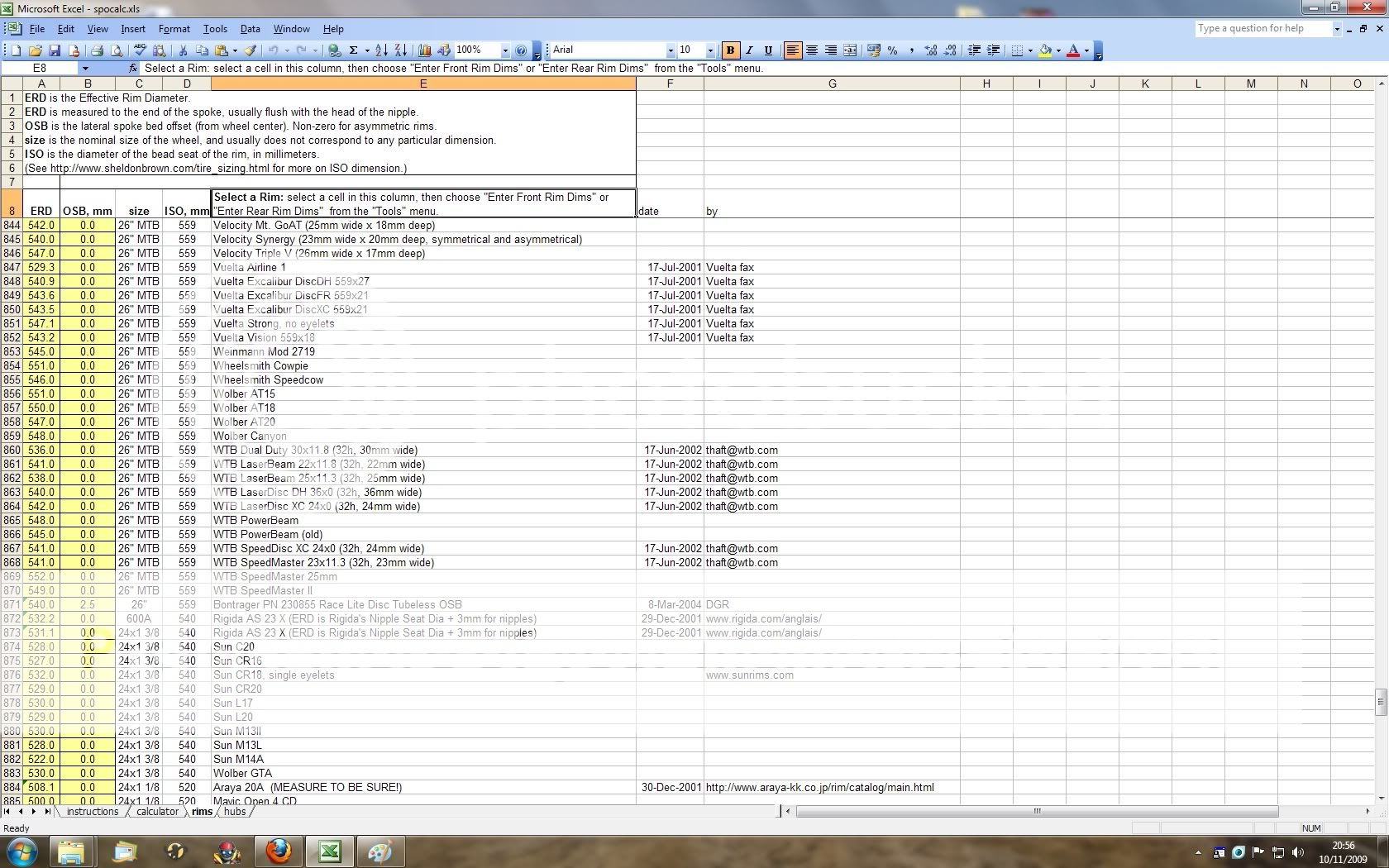Select the column G header

point(832,83)
